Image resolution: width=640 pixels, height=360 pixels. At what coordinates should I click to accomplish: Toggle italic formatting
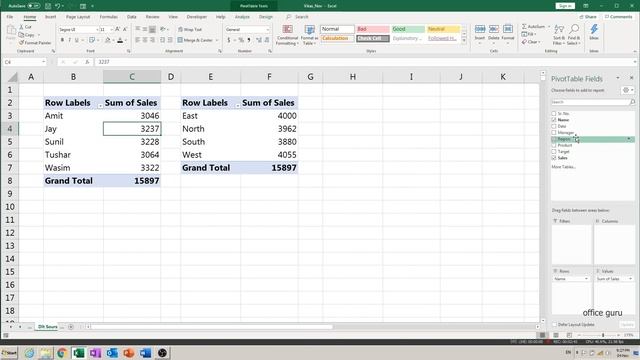pos(69,40)
